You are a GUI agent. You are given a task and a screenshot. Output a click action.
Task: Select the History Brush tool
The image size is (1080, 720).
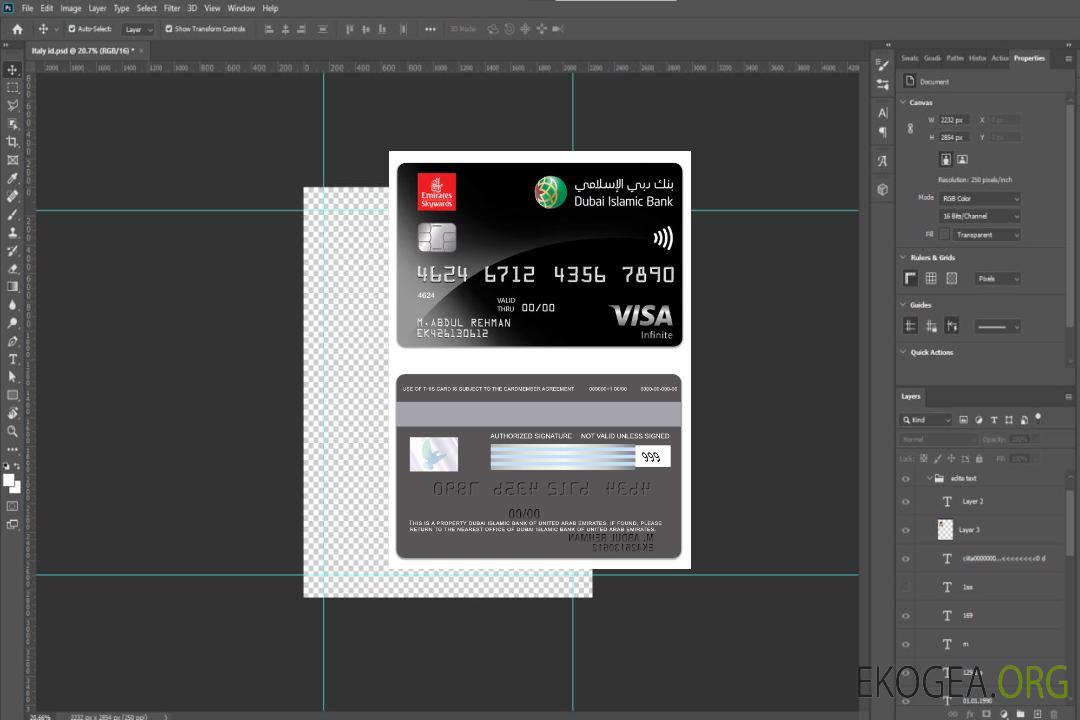12,251
